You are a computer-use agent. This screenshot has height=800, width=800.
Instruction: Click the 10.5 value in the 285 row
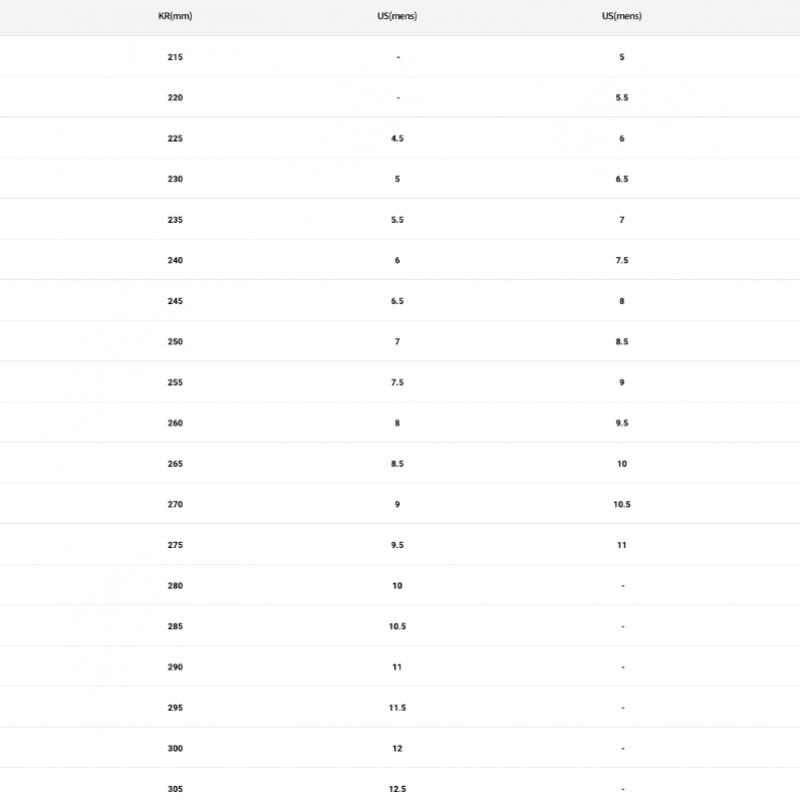(397, 627)
